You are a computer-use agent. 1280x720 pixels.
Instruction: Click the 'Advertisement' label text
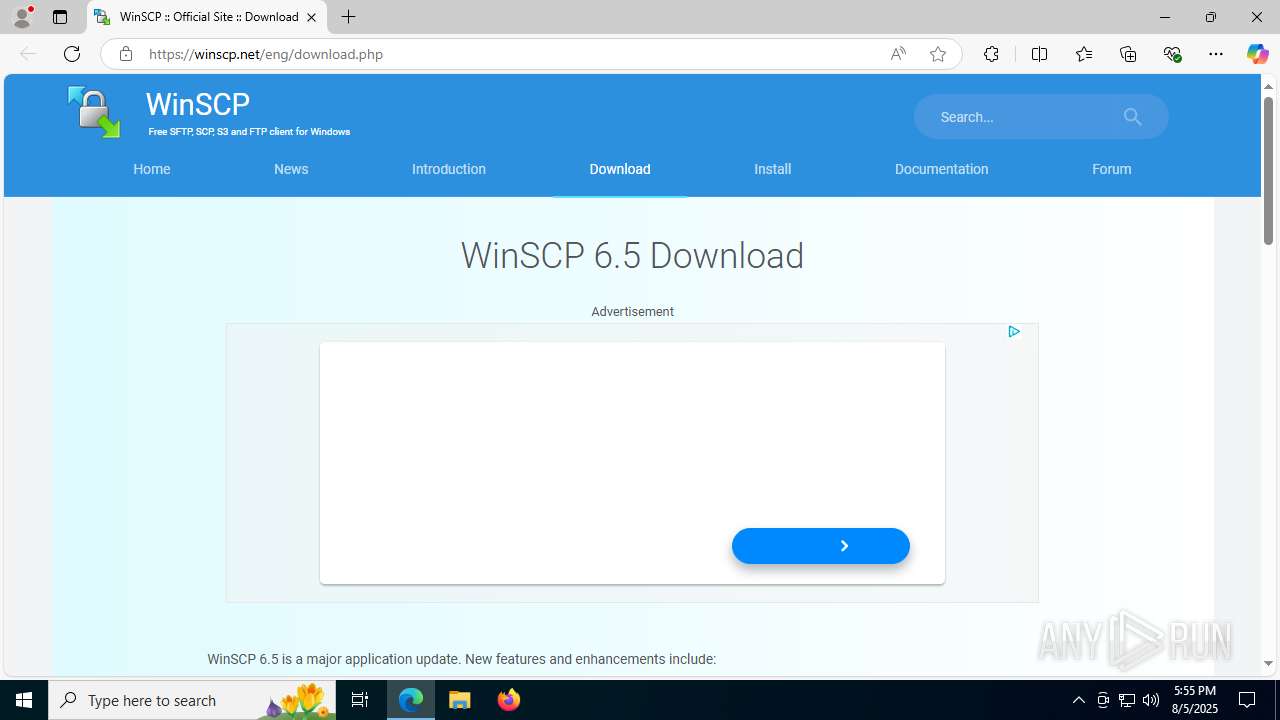(632, 311)
